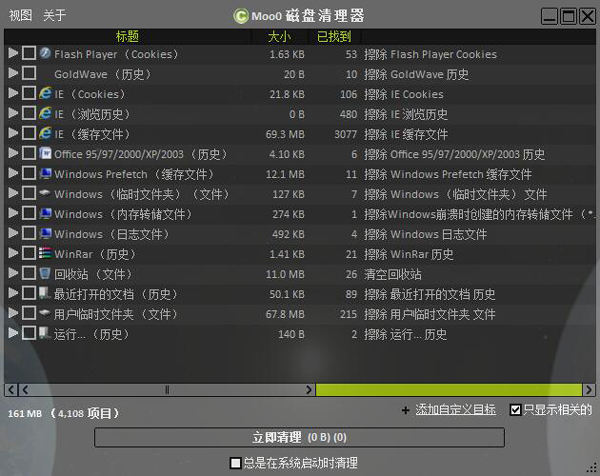Enable 总是在系统启动时清理 checkbox
This screenshot has height=476, width=600.
[236, 463]
